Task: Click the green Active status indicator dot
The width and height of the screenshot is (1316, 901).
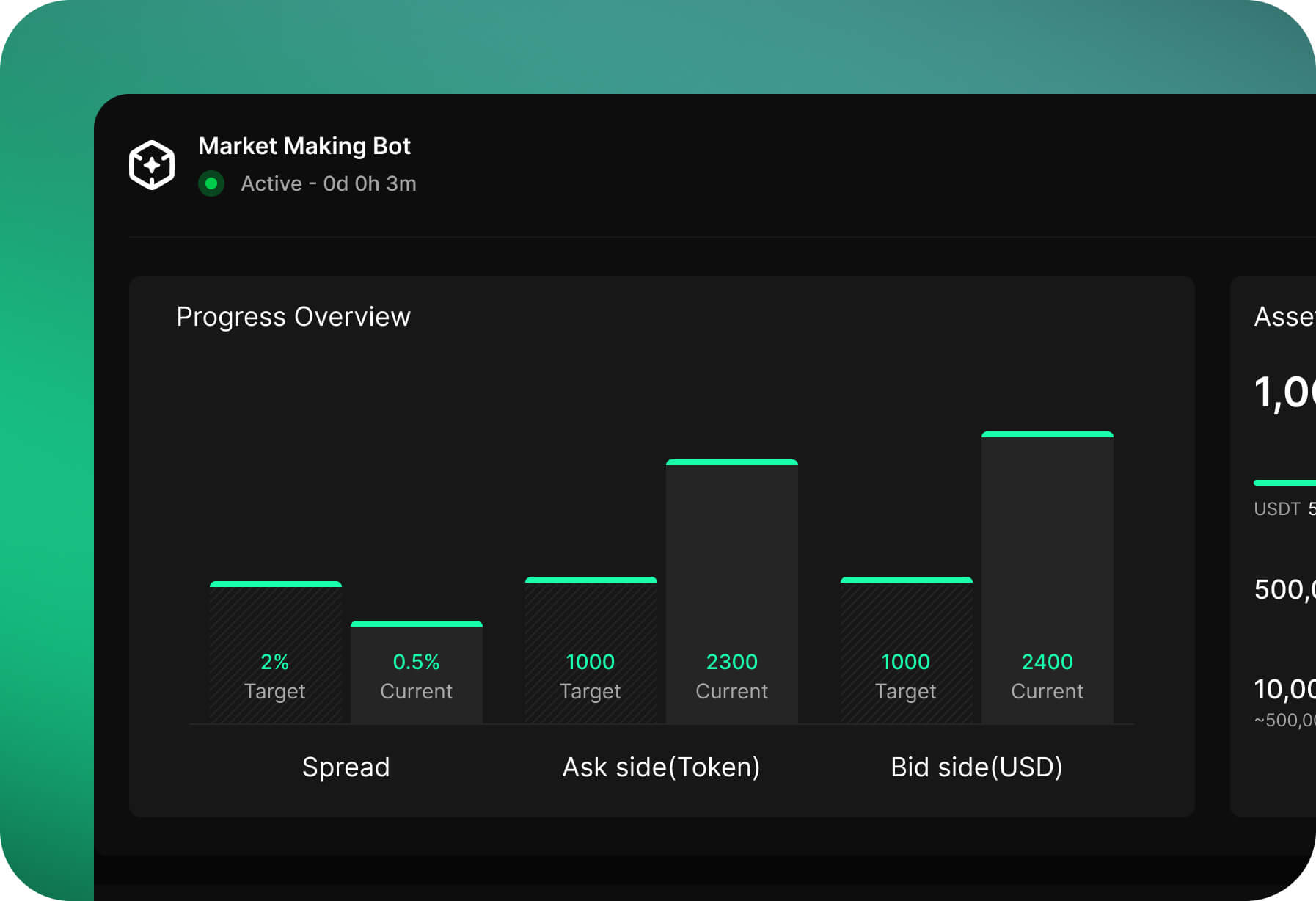Action: pyautogui.click(x=212, y=183)
